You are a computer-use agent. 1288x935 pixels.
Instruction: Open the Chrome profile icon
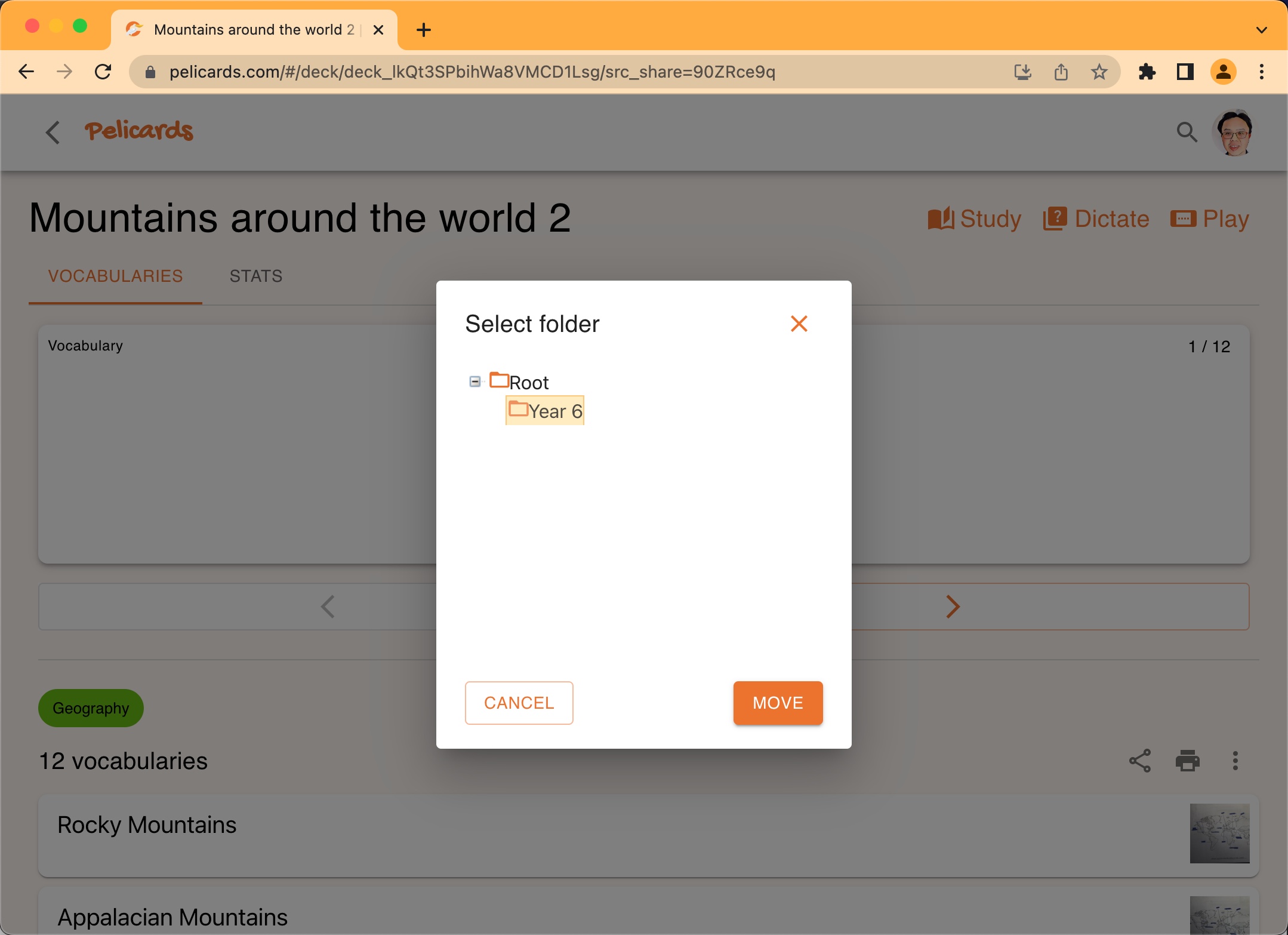click(x=1224, y=72)
